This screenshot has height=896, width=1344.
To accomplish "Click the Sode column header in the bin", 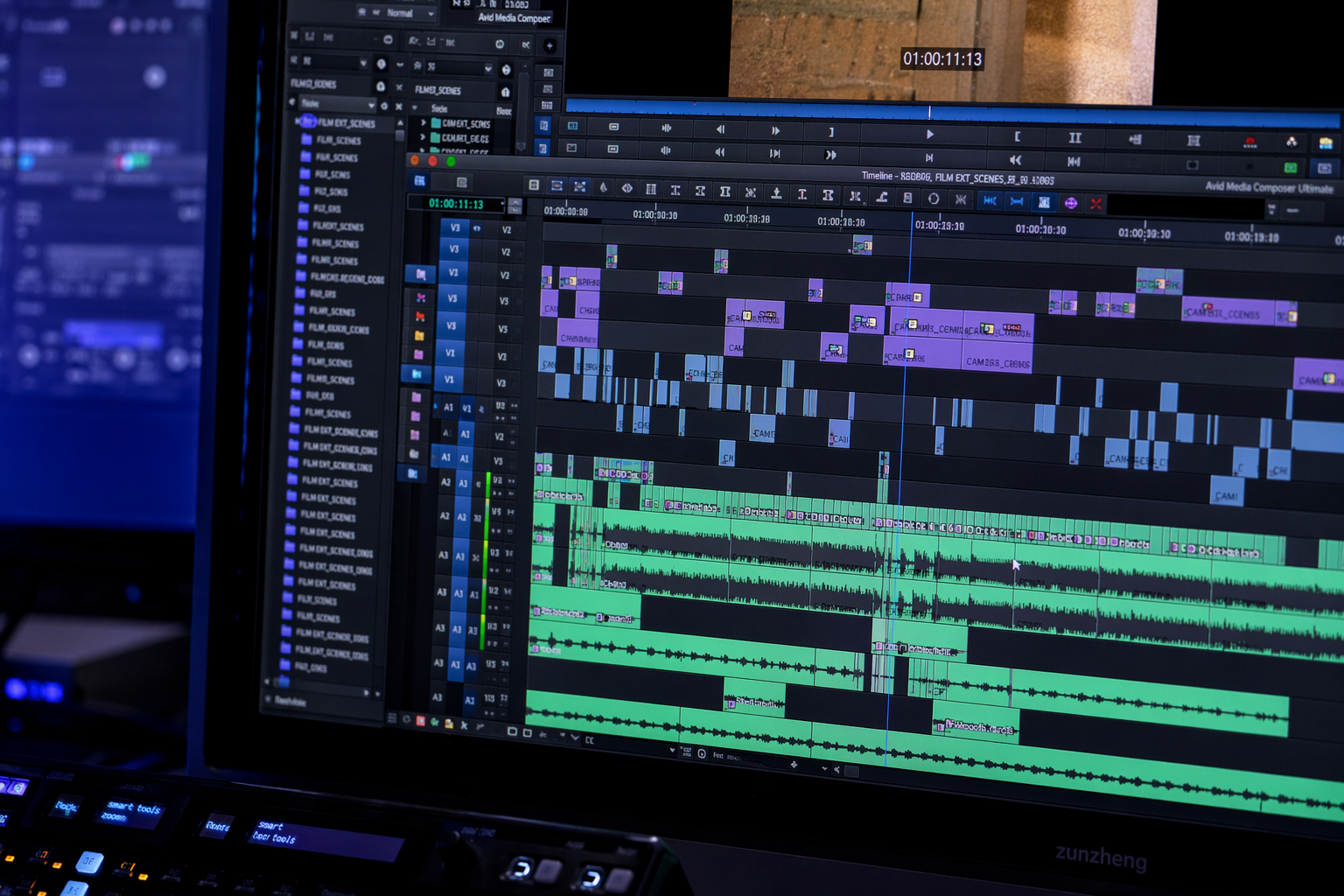I will [439, 108].
